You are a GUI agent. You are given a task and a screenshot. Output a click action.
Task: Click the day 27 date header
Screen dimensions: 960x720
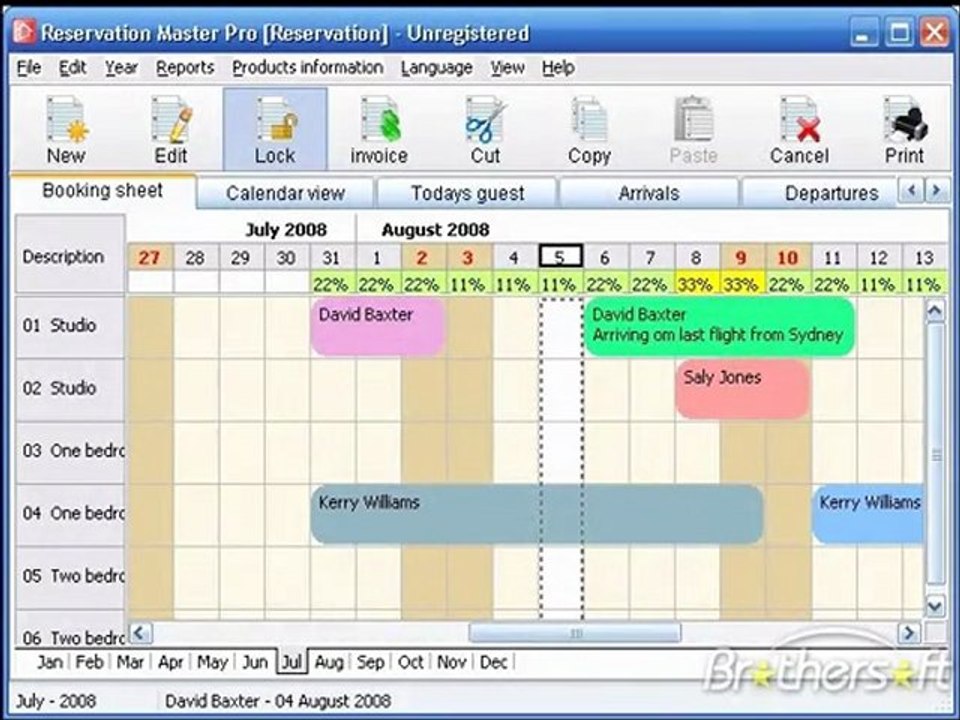pyautogui.click(x=149, y=258)
